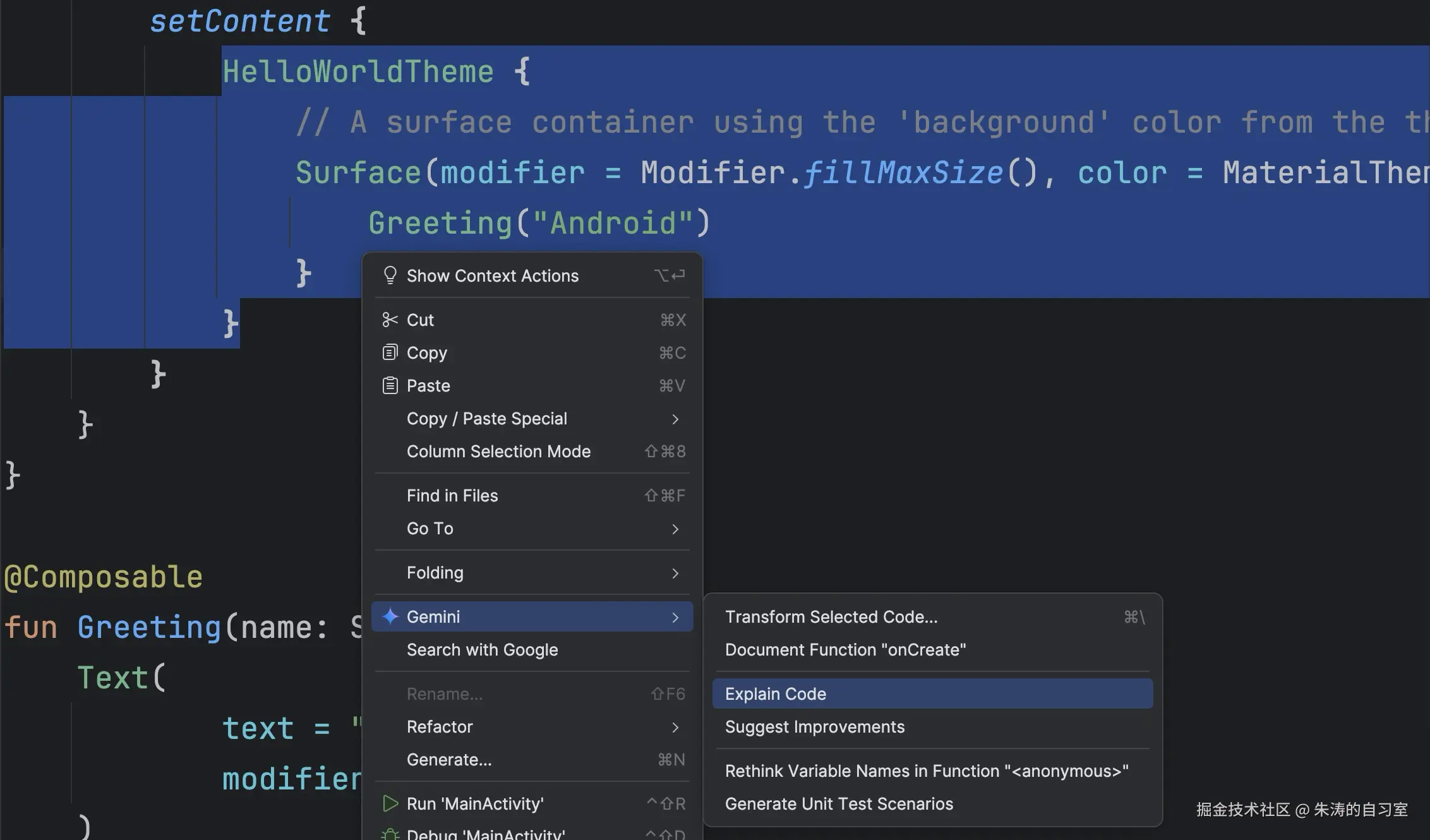Click the Copy clipboard icon

390,352
